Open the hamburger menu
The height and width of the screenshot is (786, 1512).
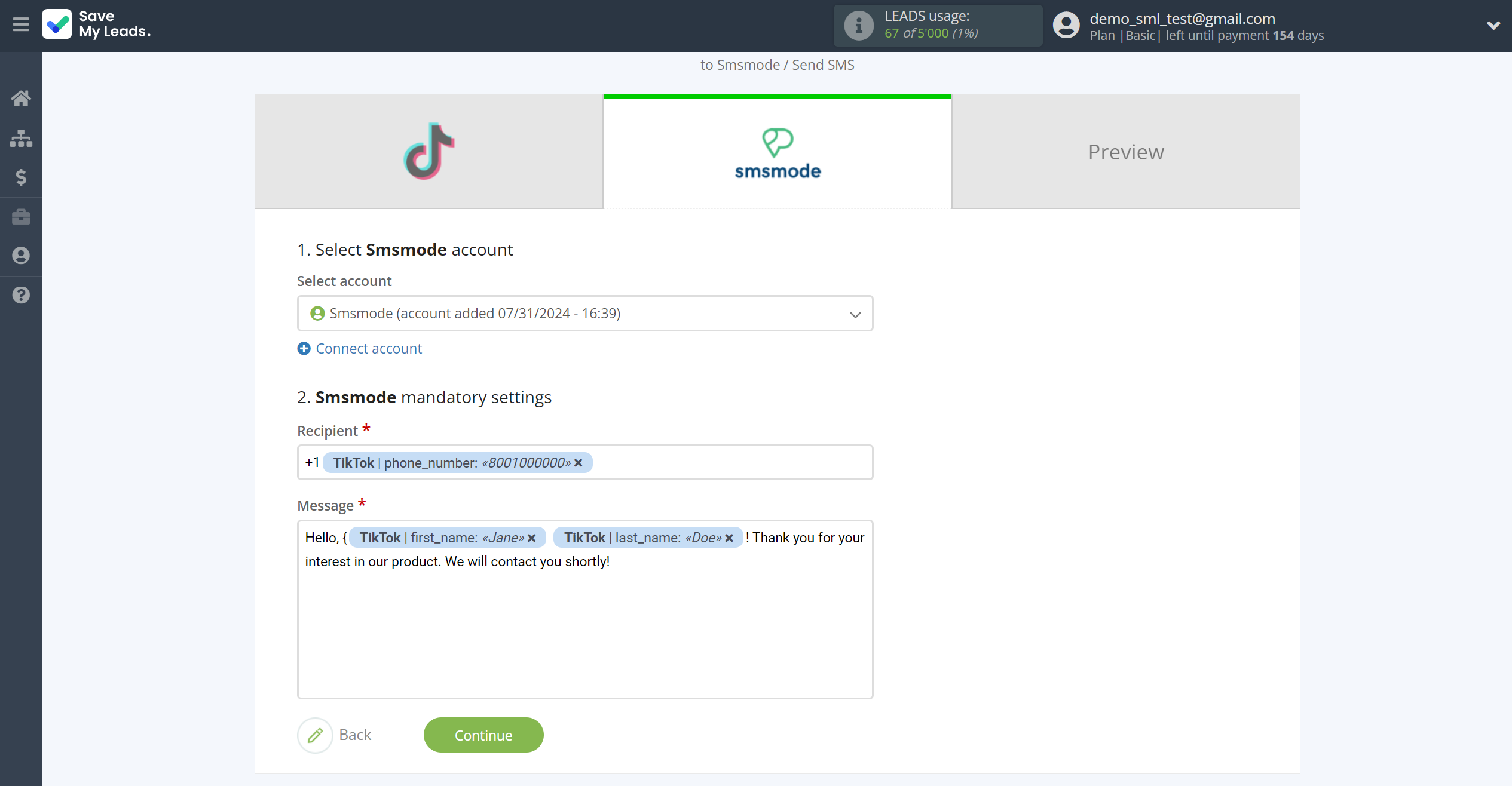pos(21,24)
